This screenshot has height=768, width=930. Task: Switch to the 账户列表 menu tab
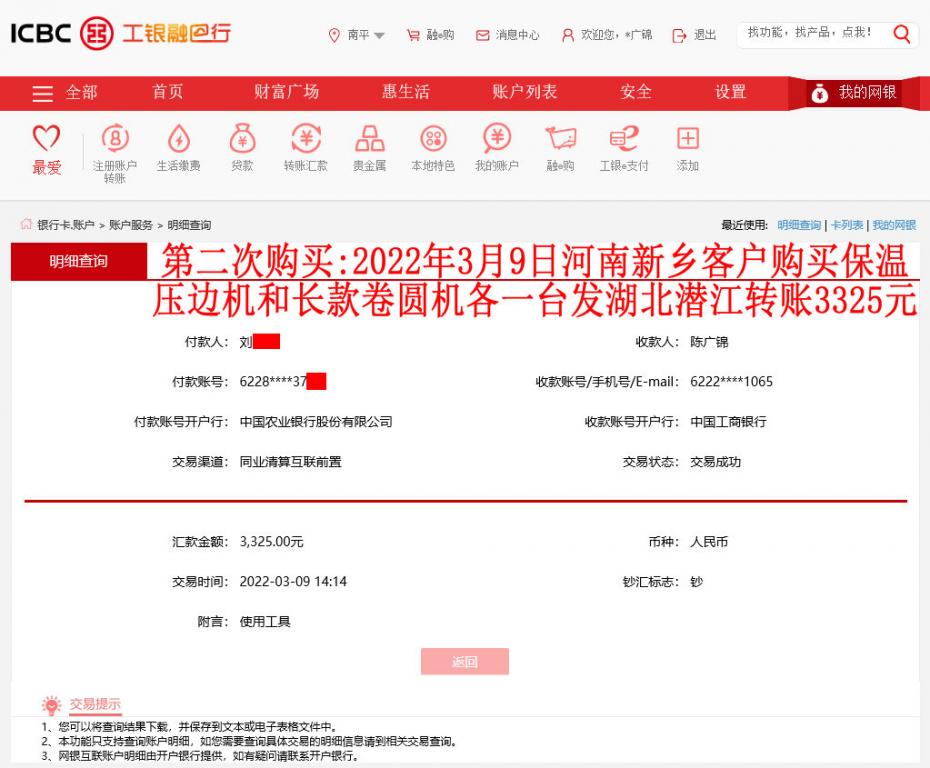(524, 92)
